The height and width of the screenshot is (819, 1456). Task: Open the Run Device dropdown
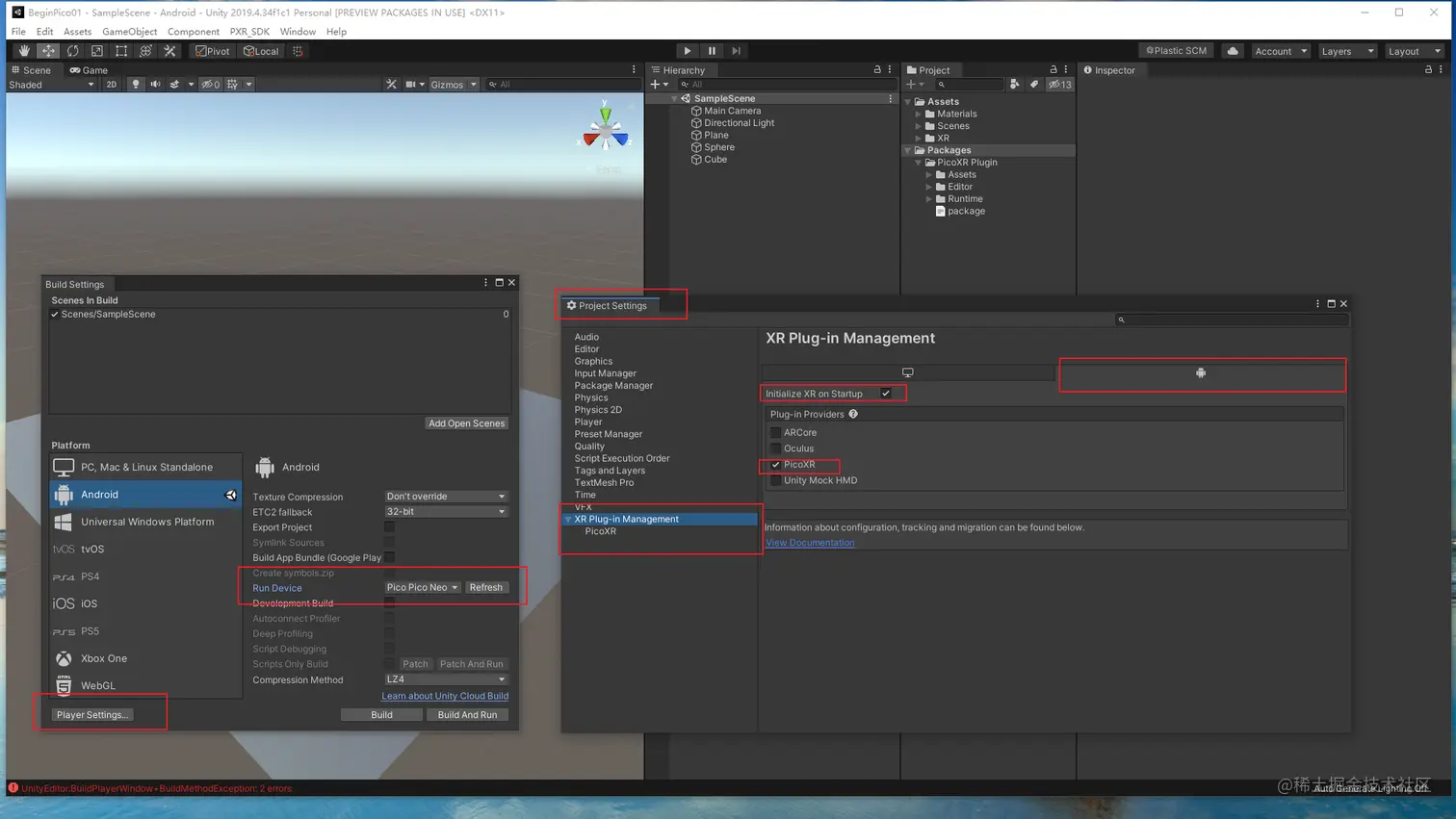tap(423, 587)
